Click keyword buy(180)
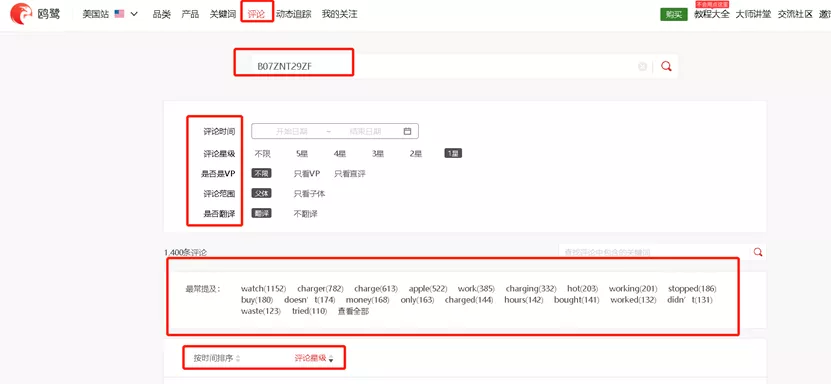This screenshot has height=384, width=831. (257, 300)
